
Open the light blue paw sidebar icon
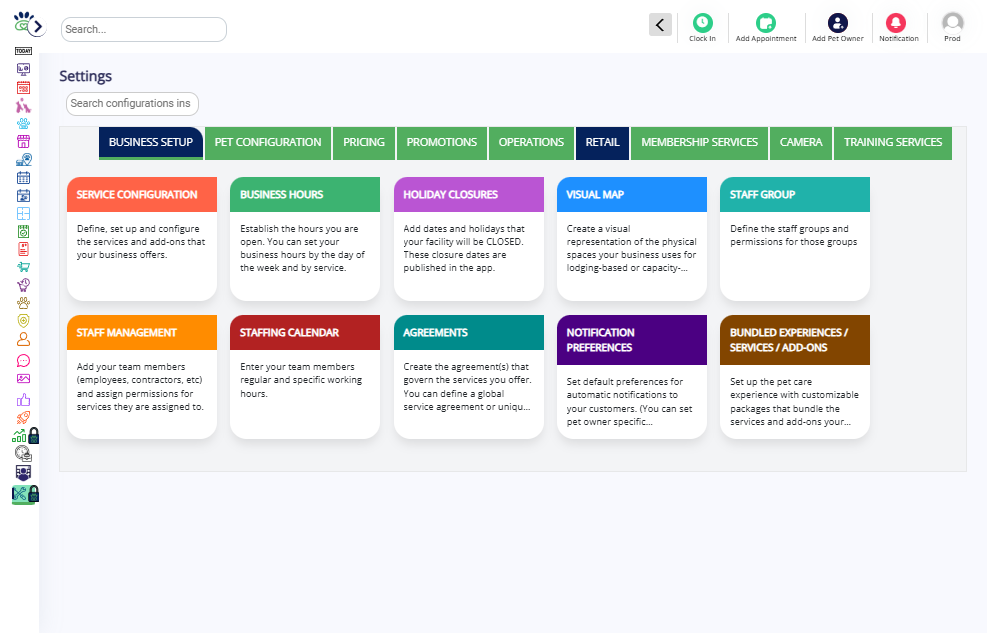(23, 123)
